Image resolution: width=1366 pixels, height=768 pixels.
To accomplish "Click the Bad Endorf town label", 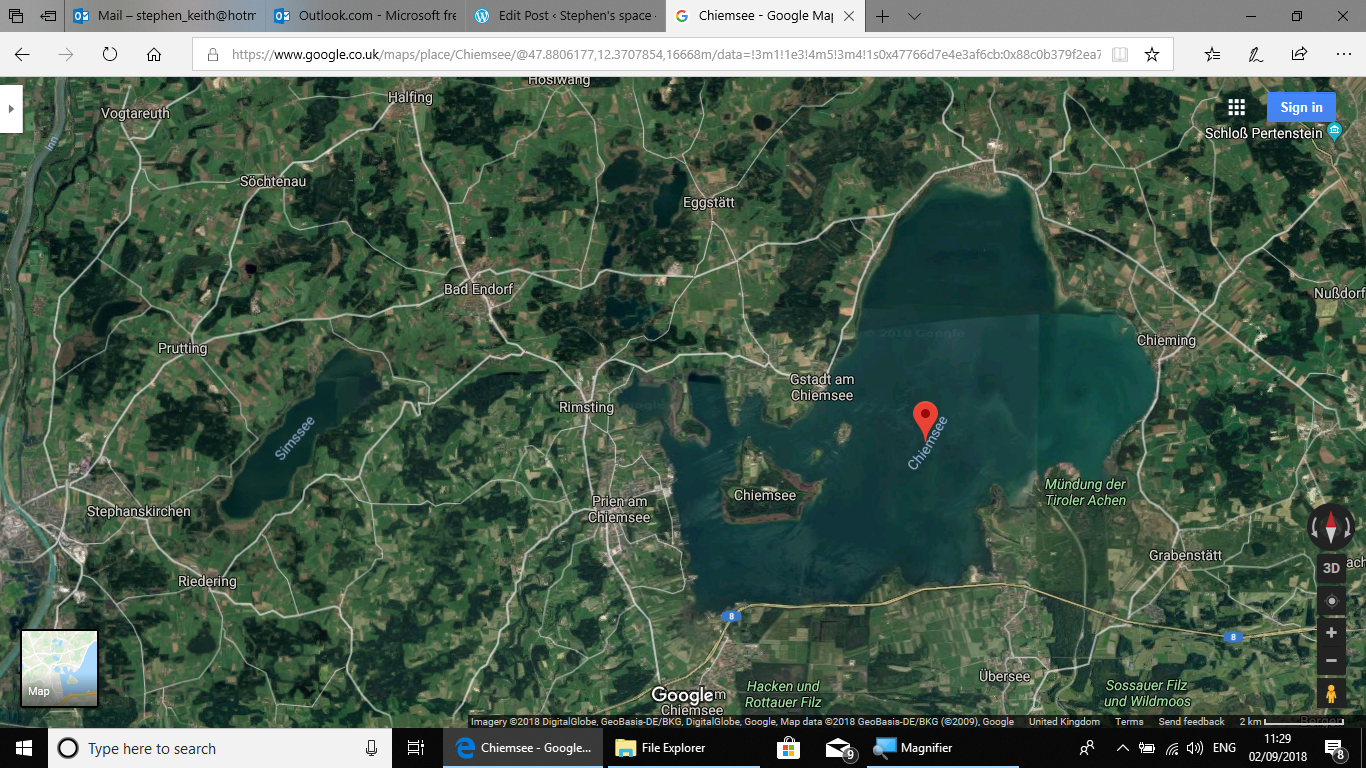I will click(x=478, y=289).
